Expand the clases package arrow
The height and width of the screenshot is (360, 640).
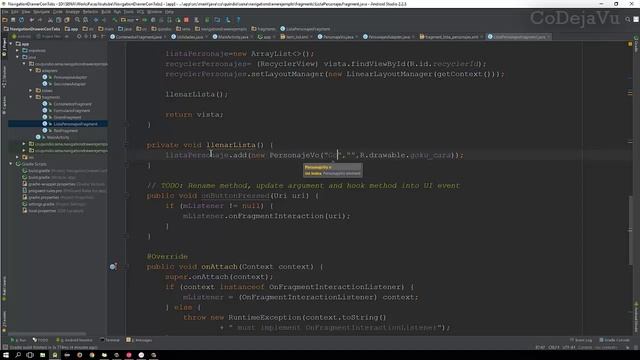click(x=31, y=91)
